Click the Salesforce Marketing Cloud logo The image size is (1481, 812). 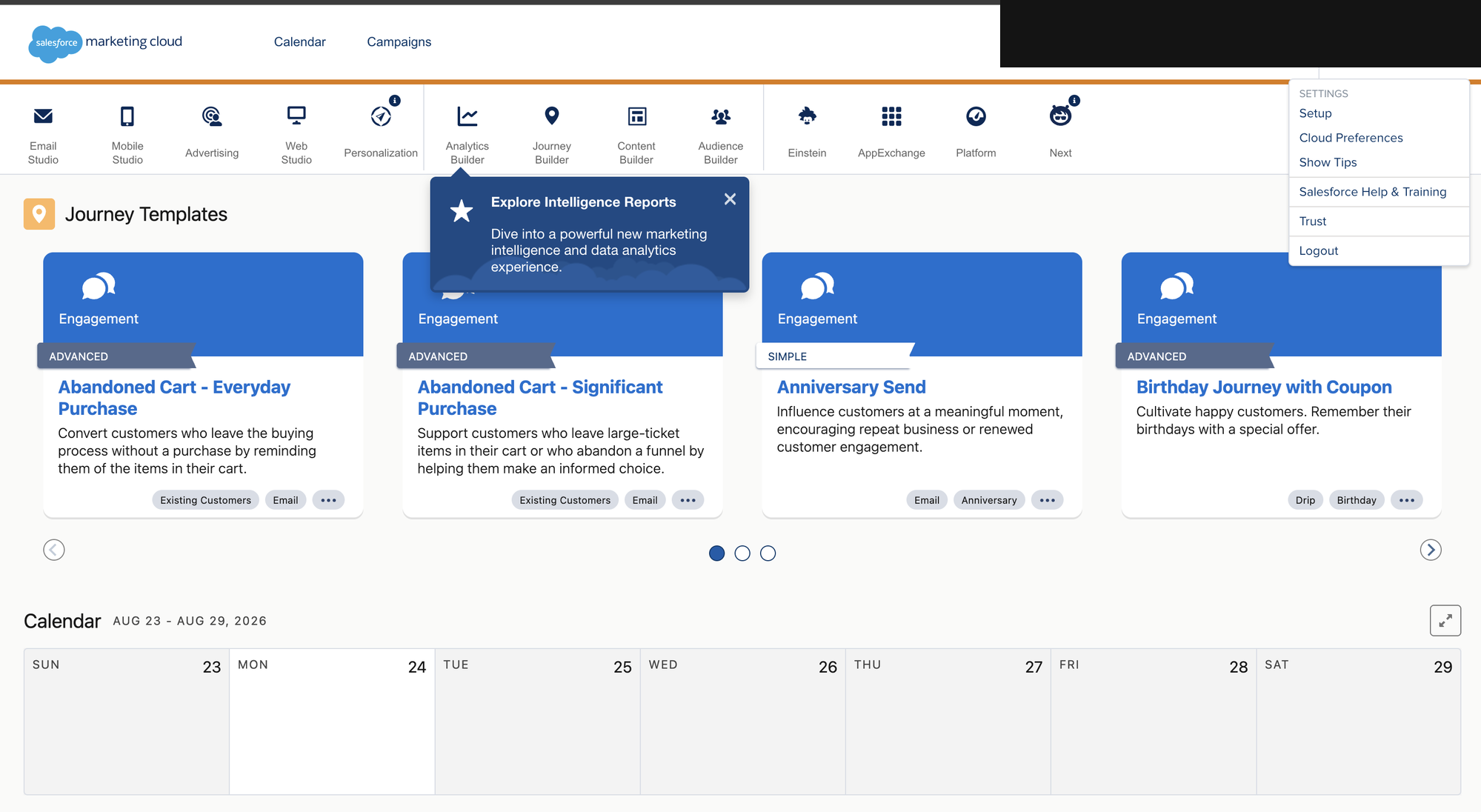pyautogui.click(x=105, y=42)
